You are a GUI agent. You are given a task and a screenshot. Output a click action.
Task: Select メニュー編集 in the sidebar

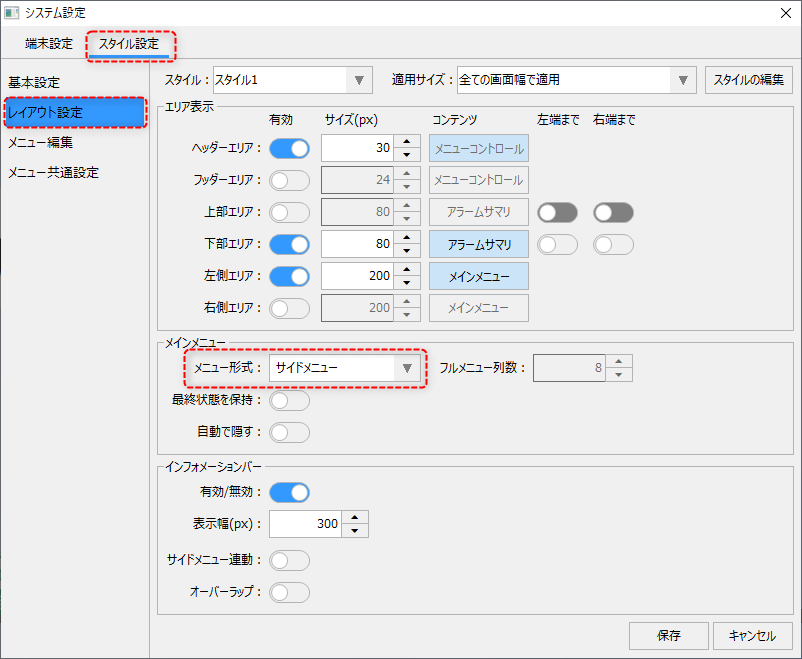(x=41, y=143)
